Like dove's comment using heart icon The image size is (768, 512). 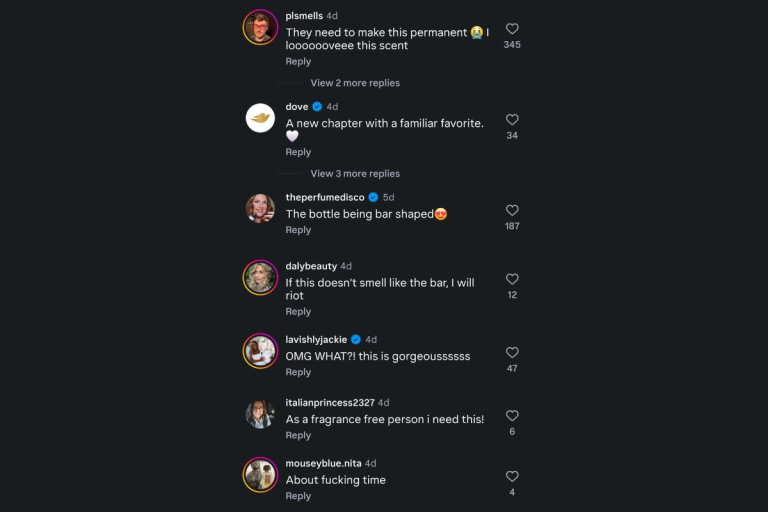(512, 120)
